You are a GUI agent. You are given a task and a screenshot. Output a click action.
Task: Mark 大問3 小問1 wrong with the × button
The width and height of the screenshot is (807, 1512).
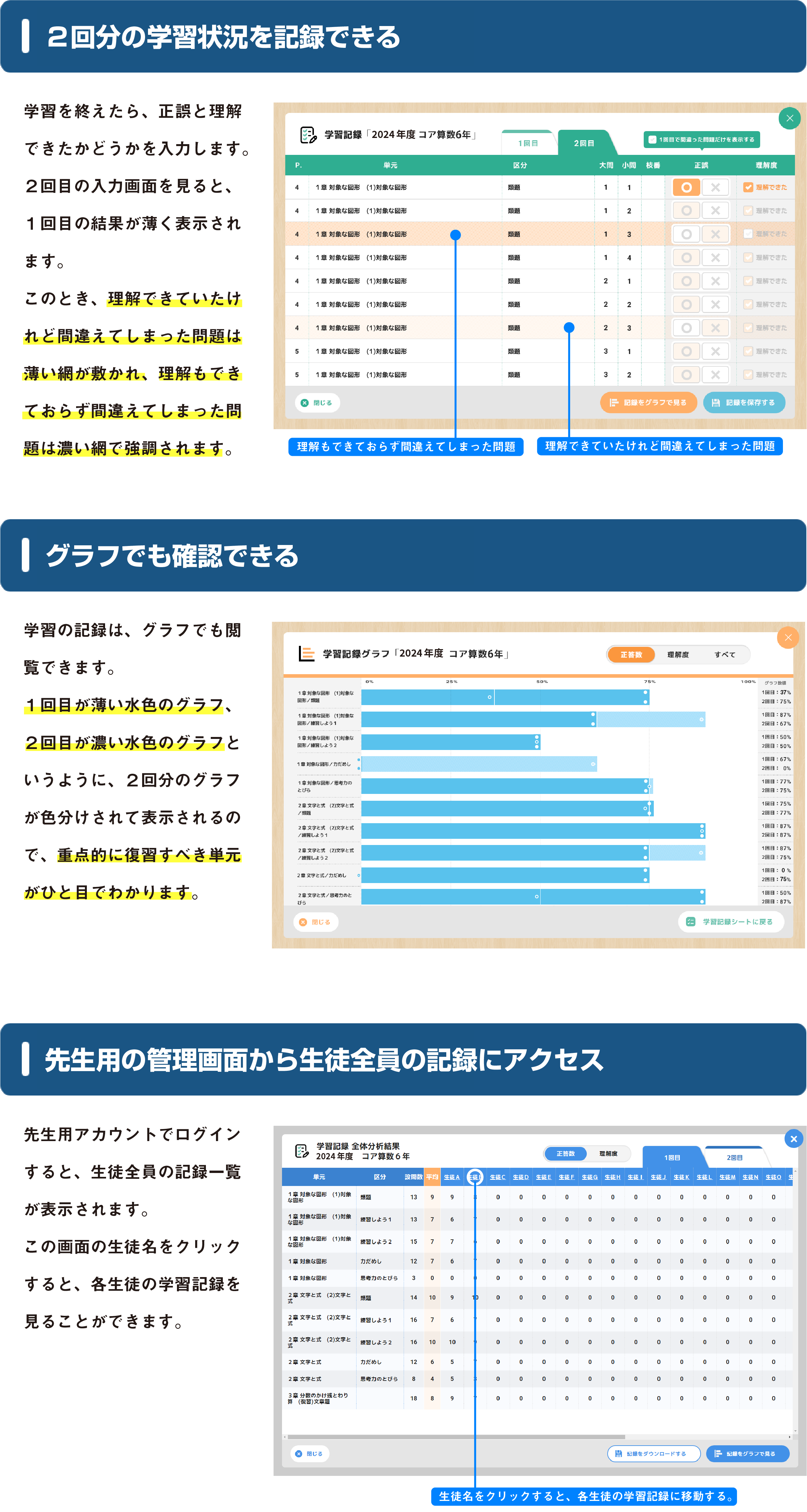(716, 352)
